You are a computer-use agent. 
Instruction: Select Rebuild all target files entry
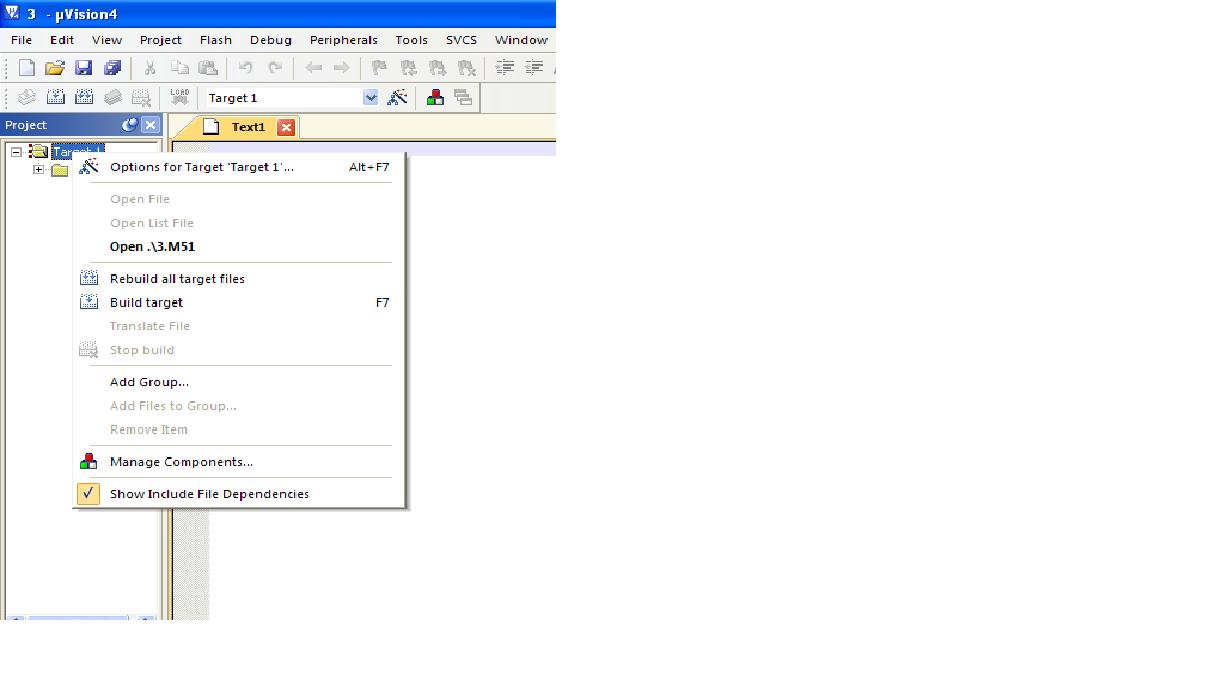[177, 279]
